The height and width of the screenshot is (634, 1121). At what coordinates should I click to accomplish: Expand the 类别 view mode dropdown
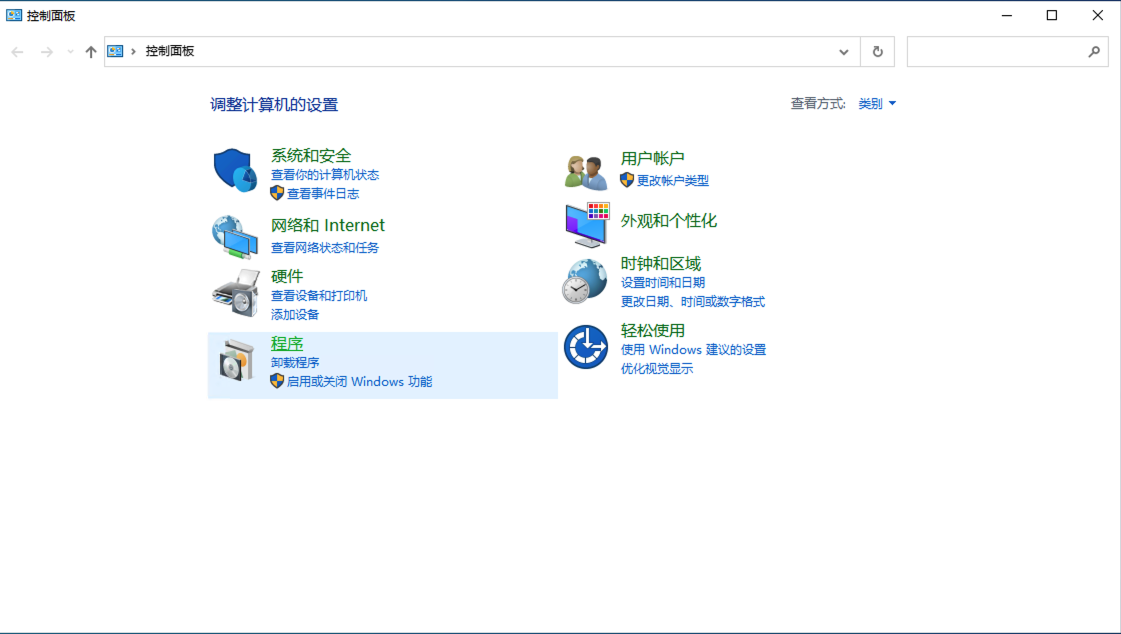click(x=876, y=103)
